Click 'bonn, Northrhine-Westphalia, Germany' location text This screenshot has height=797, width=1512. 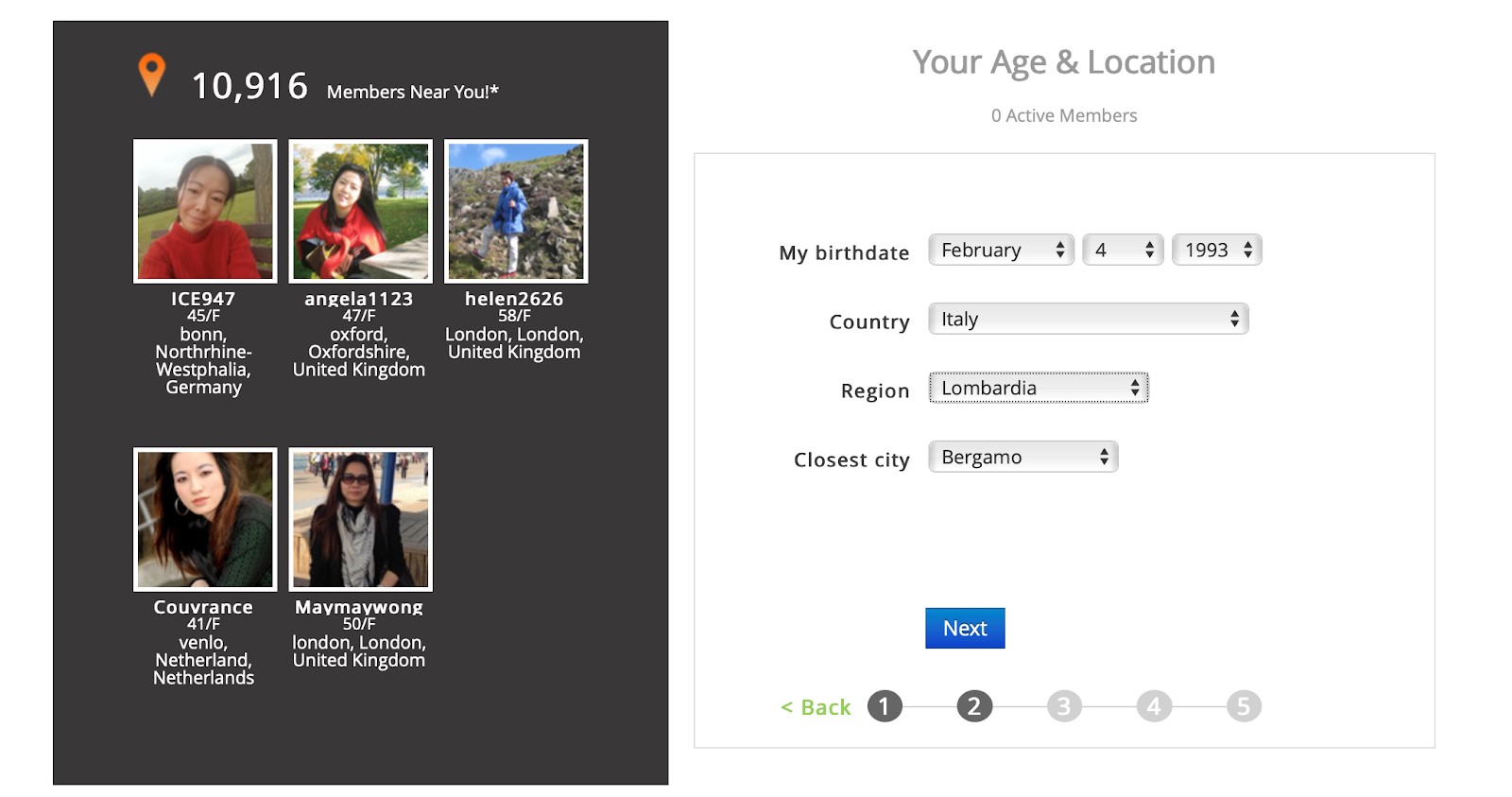click(203, 361)
